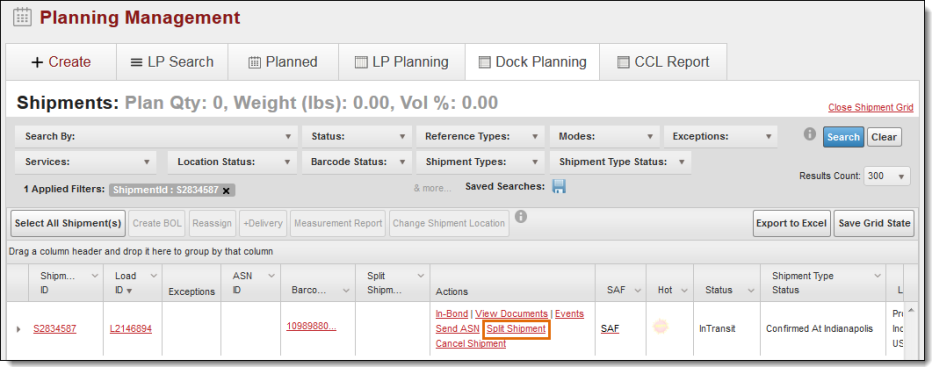Click the blue Search button
The image size is (932, 367).
point(843,137)
